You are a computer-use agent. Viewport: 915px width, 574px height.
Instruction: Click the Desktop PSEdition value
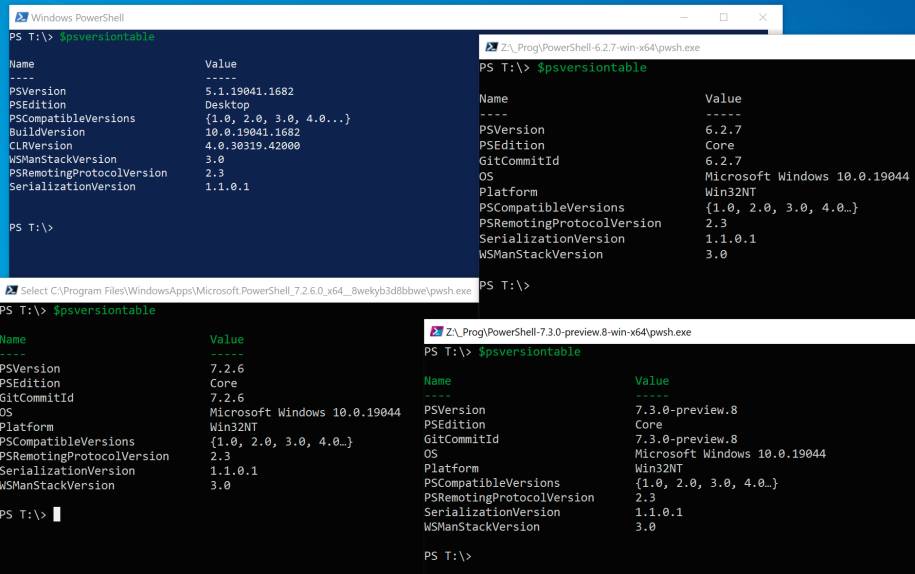227,105
